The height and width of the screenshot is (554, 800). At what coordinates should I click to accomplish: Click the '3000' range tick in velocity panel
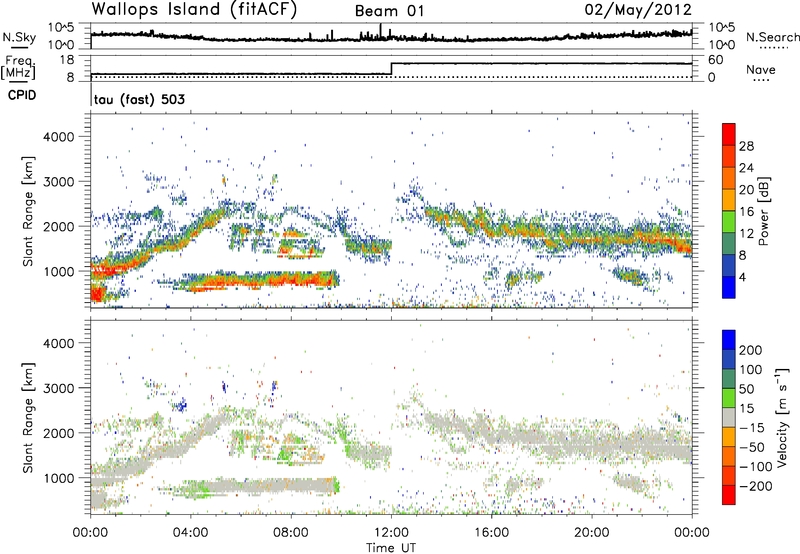click(58, 388)
